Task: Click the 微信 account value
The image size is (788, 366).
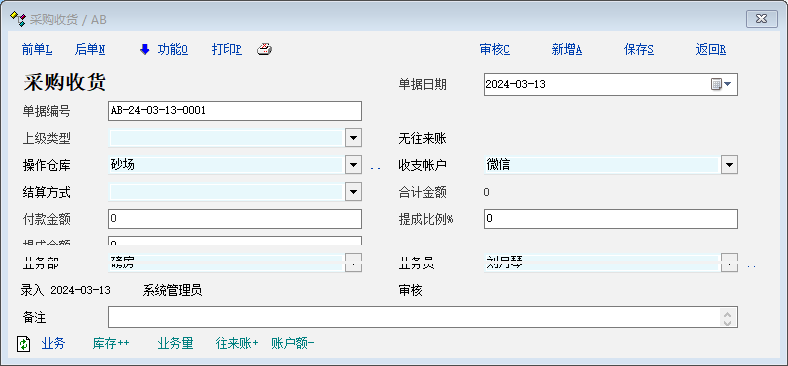Action: click(x=498, y=164)
